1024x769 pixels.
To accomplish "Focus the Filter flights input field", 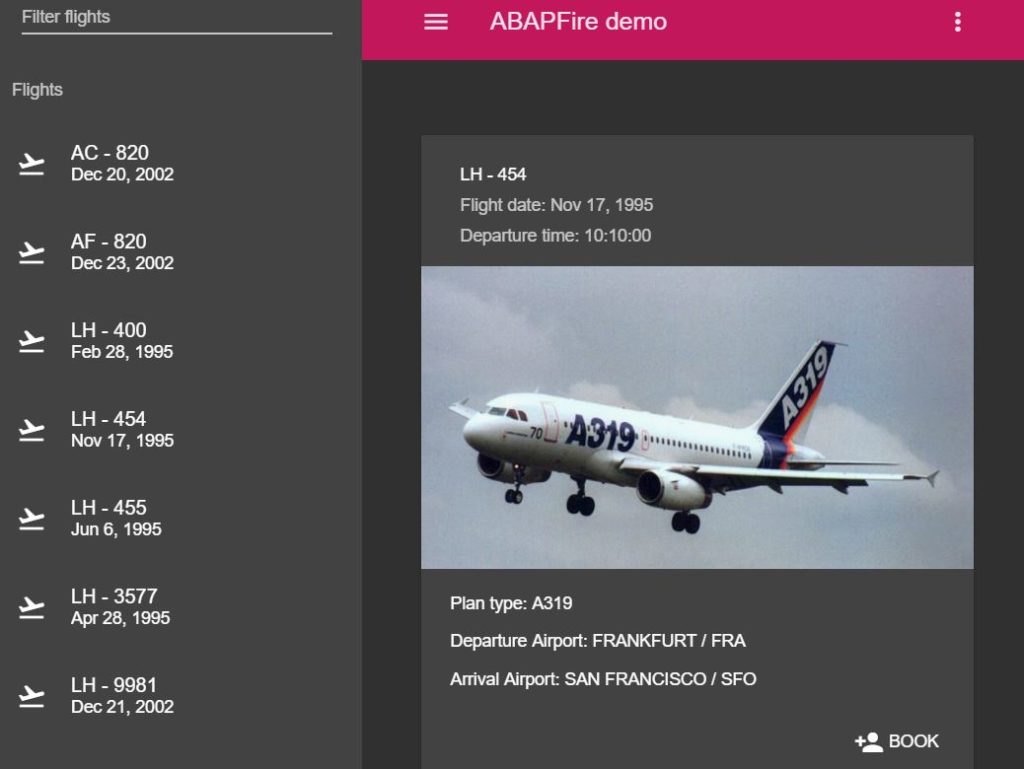I will (x=176, y=18).
